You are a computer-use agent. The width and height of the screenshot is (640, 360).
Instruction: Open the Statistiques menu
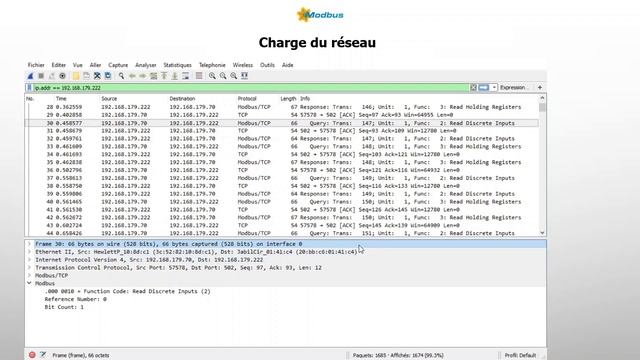[178, 65]
